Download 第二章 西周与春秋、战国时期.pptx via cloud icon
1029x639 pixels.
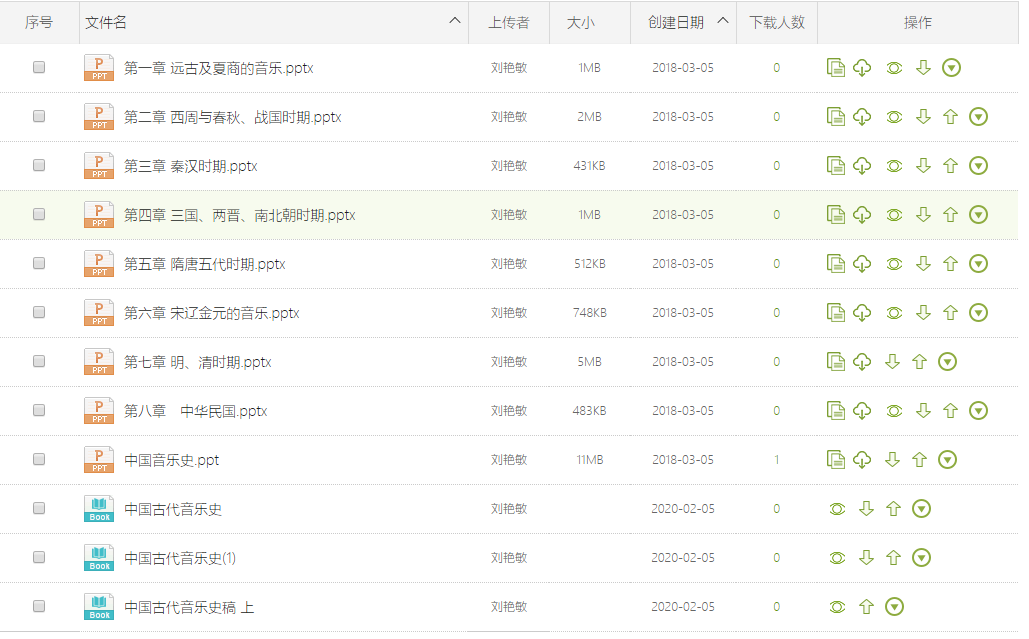click(862, 117)
